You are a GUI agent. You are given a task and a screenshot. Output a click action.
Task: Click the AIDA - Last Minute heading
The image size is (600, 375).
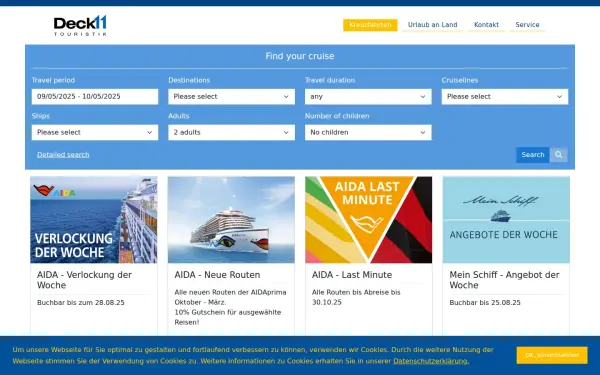[x=352, y=275]
